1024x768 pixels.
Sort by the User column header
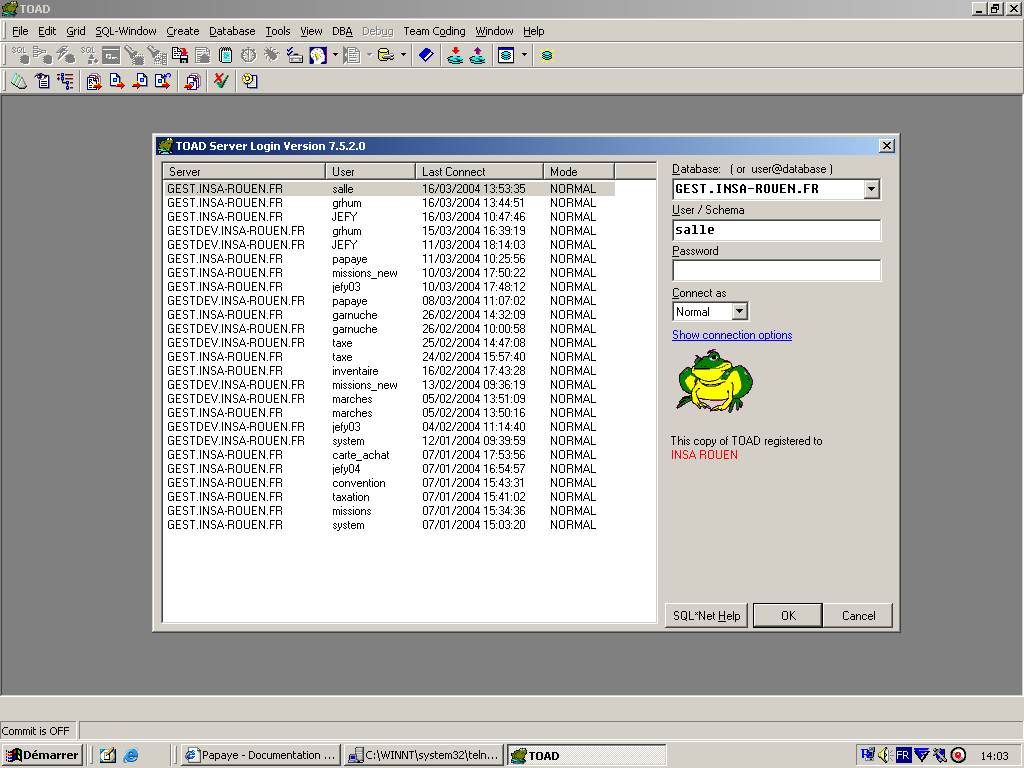(x=370, y=172)
